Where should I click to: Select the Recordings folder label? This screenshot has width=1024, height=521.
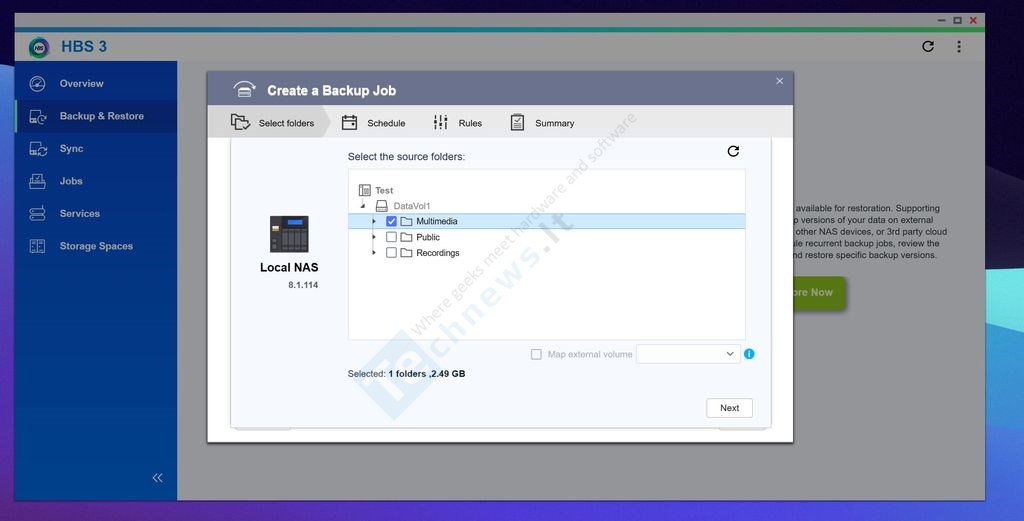(x=438, y=253)
